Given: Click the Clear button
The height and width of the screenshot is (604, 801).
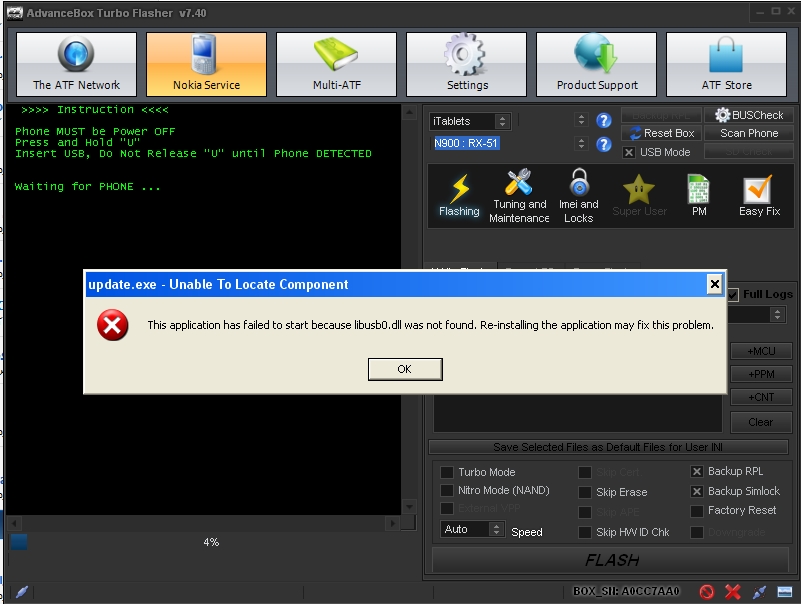Looking at the screenshot, I should click(761, 422).
